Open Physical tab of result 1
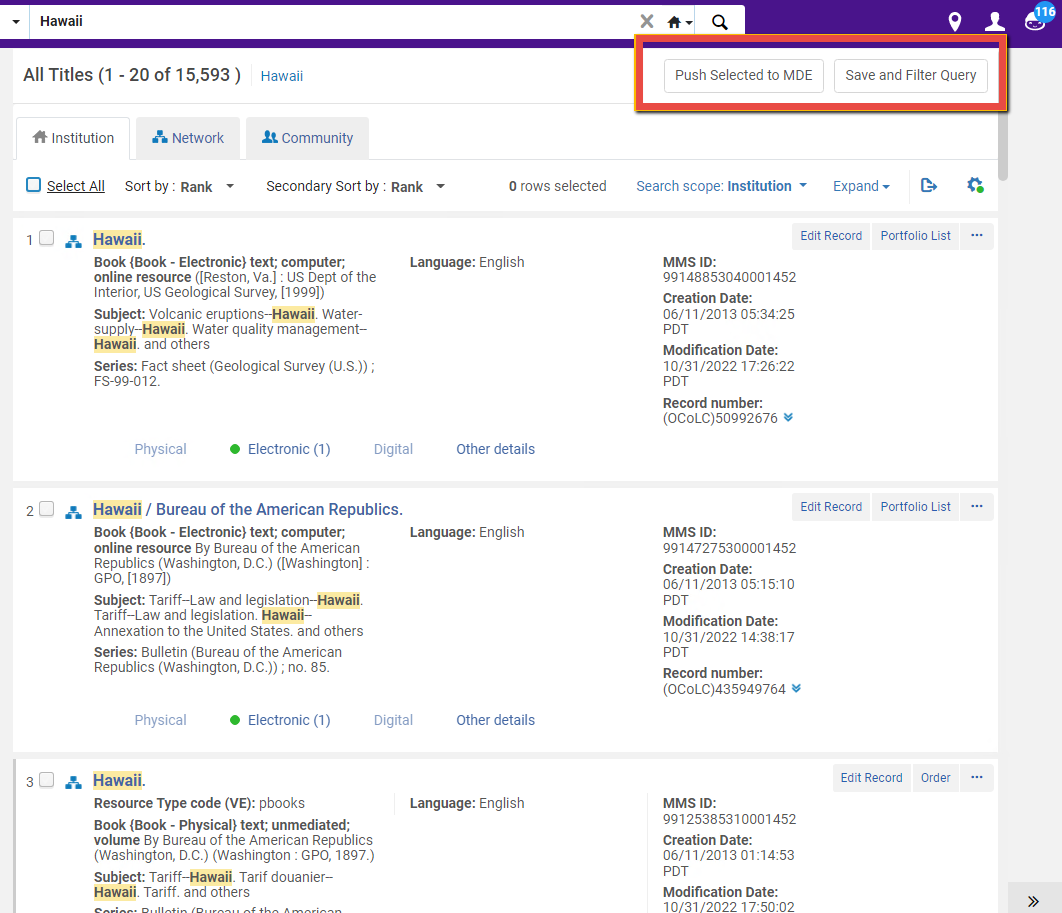Viewport: 1062px width, 913px height. coord(161,450)
